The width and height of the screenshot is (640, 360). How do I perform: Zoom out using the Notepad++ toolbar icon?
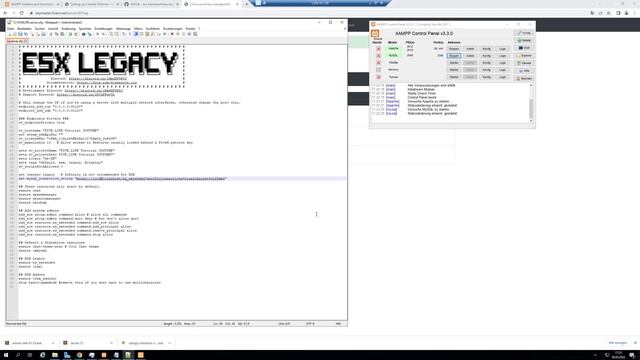tap(104, 34)
